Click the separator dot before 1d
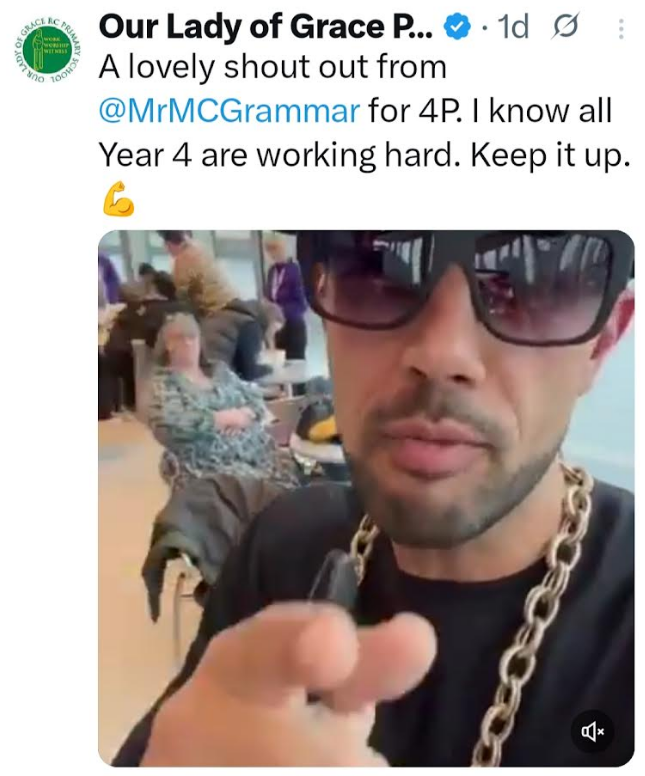This screenshot has width=645, height=776. tap(485, 28)
